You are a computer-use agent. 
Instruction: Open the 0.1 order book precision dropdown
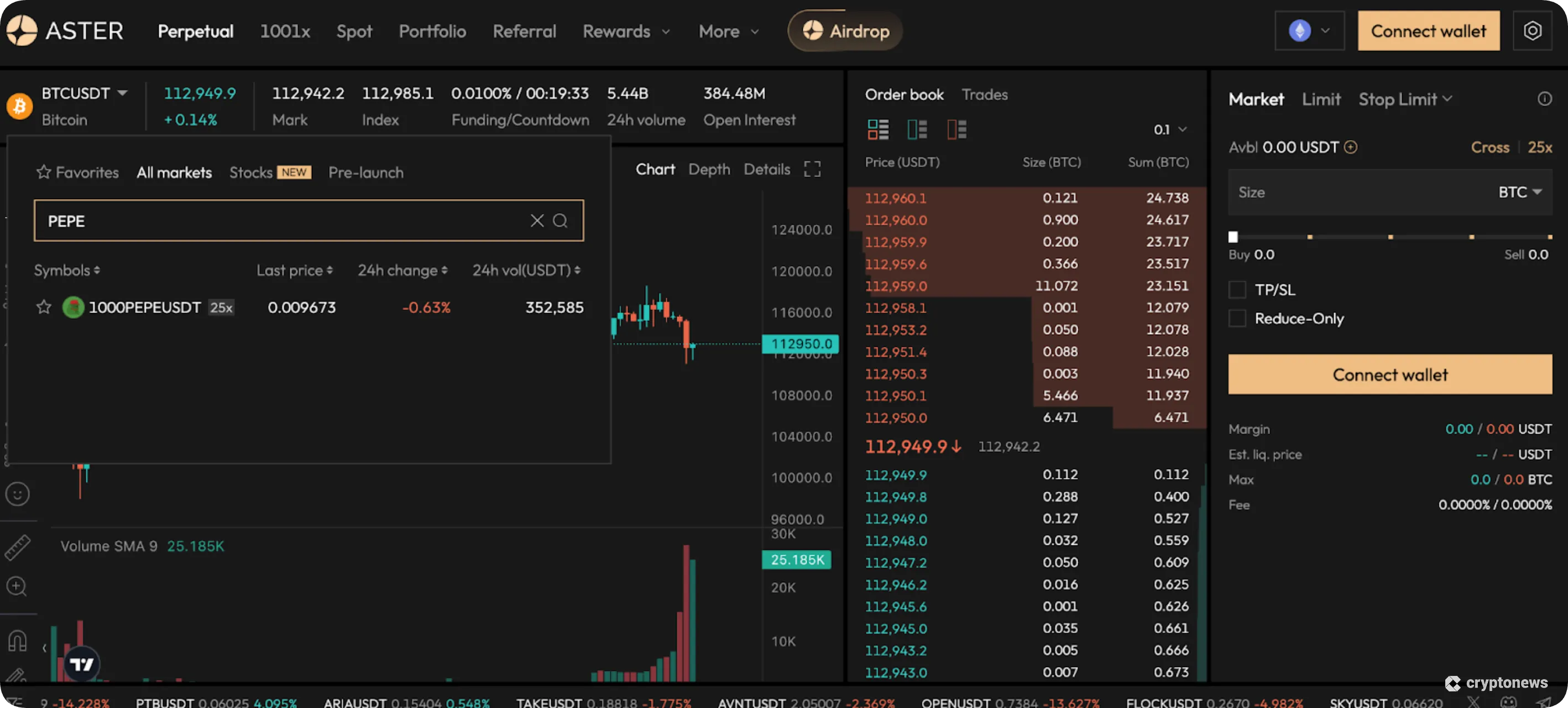(x=1169, y=129)
